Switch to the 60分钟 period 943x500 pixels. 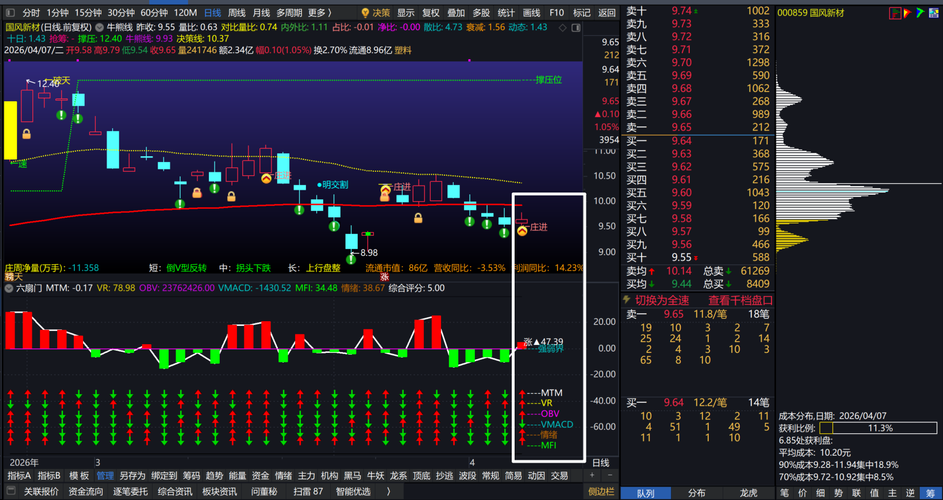click(x=154, y=13)
